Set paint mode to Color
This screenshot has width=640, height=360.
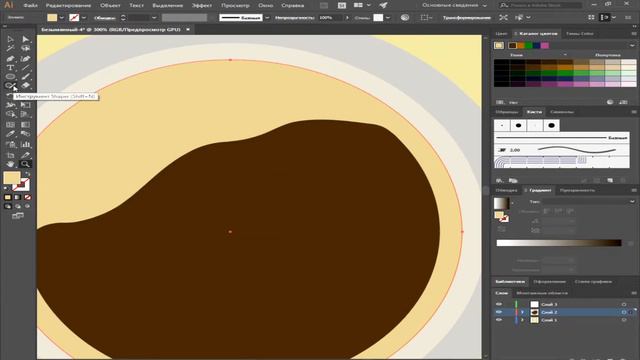click(8, 197)
